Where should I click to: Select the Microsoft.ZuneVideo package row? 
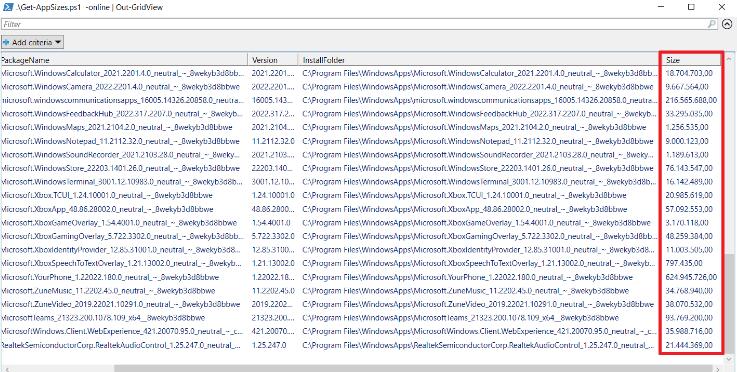[x=362, y=304]
